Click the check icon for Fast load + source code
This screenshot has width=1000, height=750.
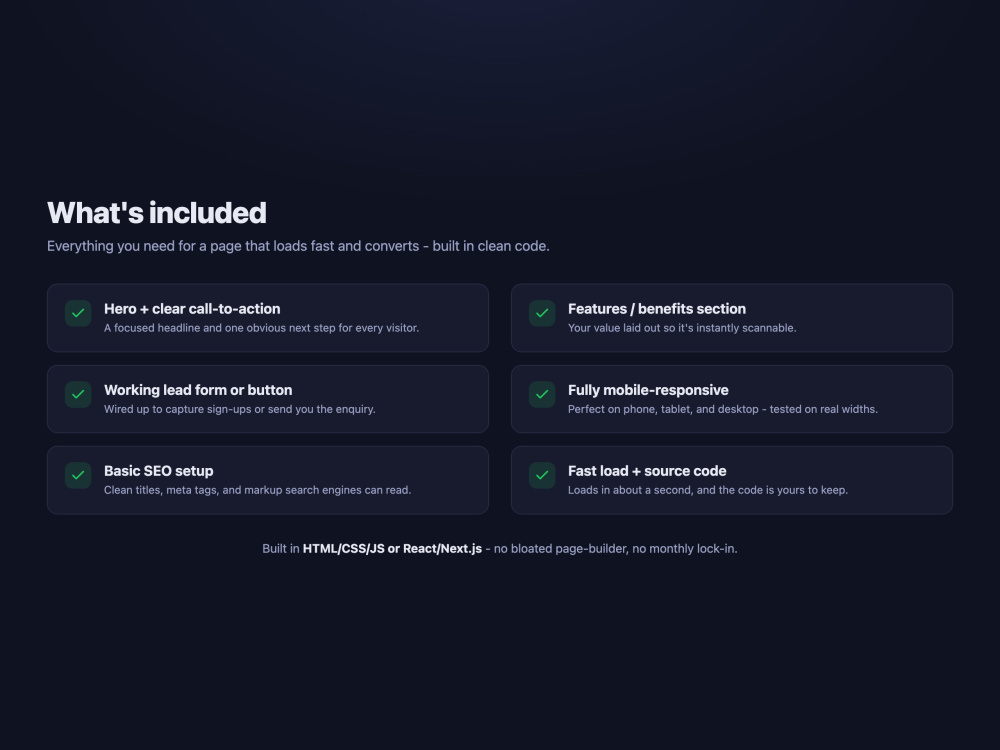pyautogui.click(x=542, y=475)
